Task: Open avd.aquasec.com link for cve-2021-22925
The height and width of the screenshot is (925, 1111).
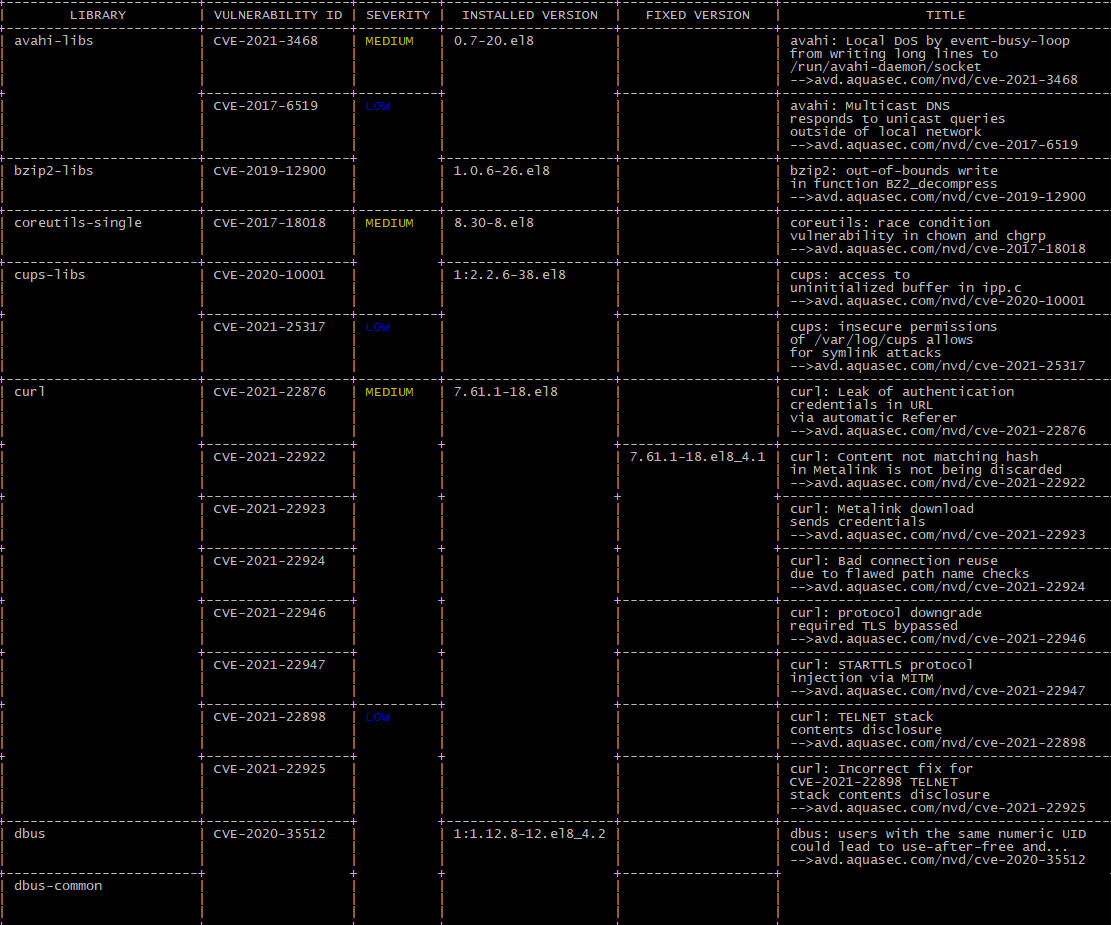Action: (938, 808)
